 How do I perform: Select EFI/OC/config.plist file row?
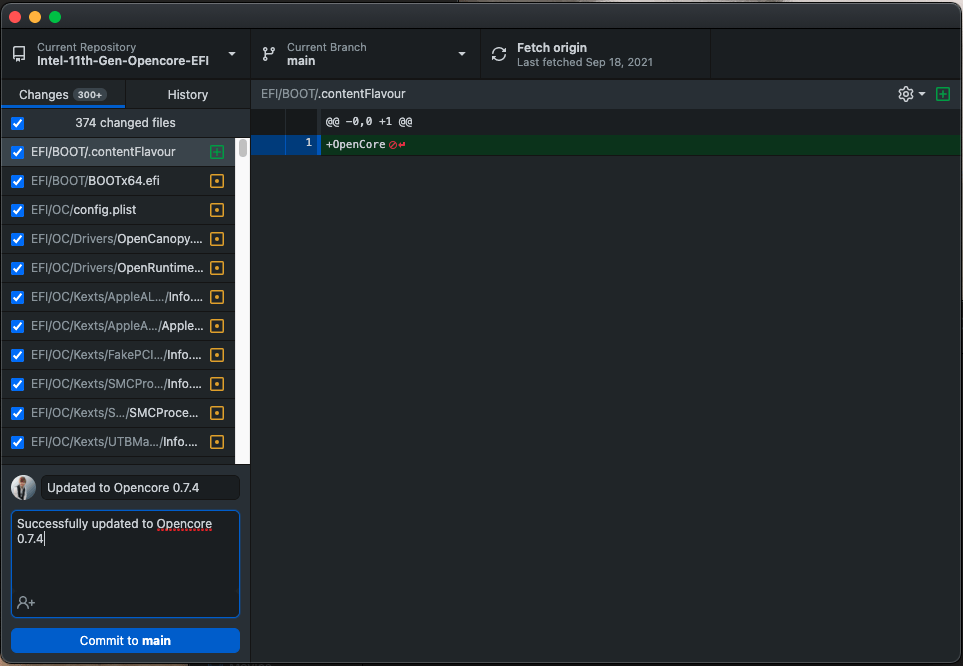click(119, 210)
